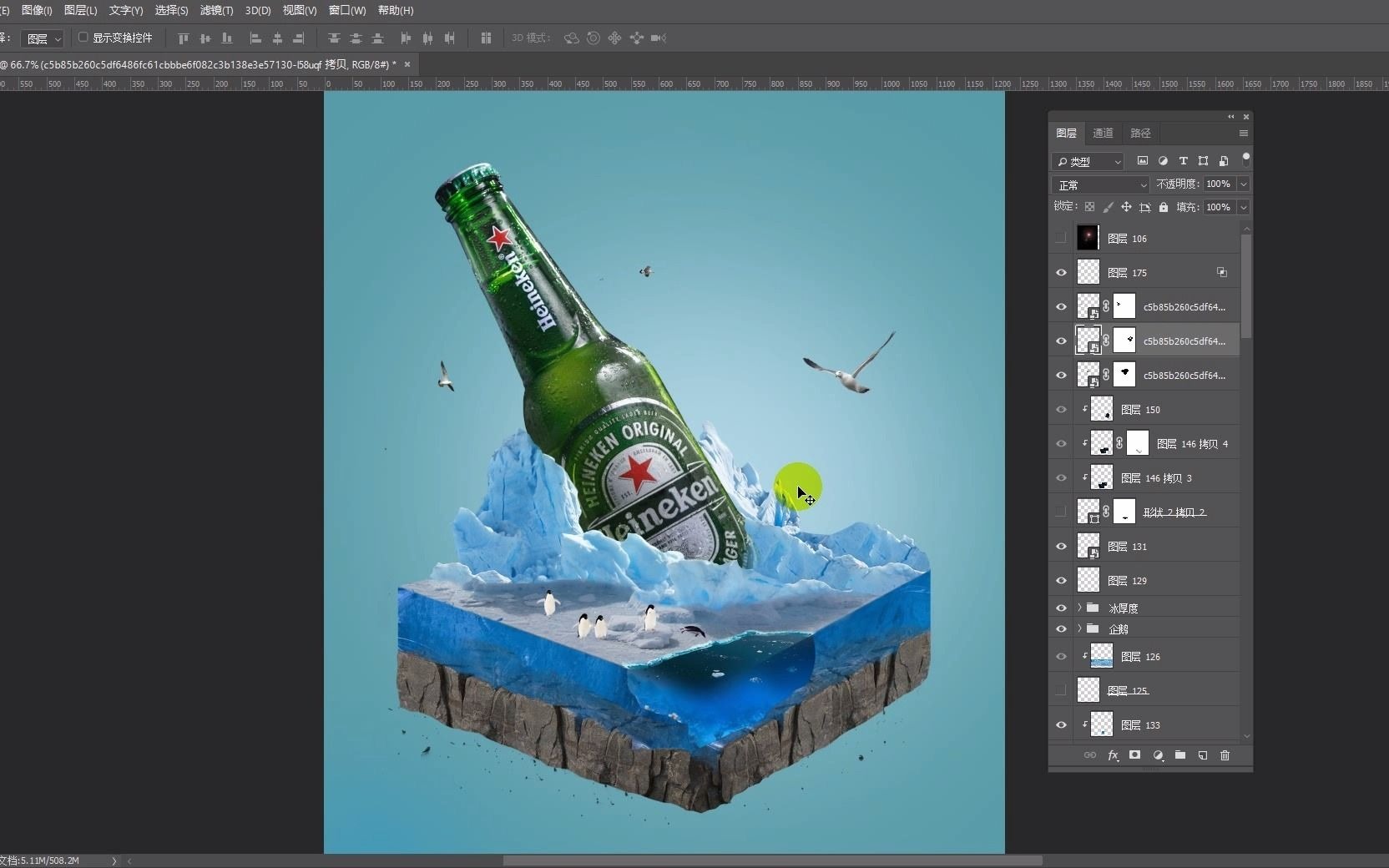Toggle the layer filtering switch
This screenshot has height=868, width=1389.
tap(1246, 159)
